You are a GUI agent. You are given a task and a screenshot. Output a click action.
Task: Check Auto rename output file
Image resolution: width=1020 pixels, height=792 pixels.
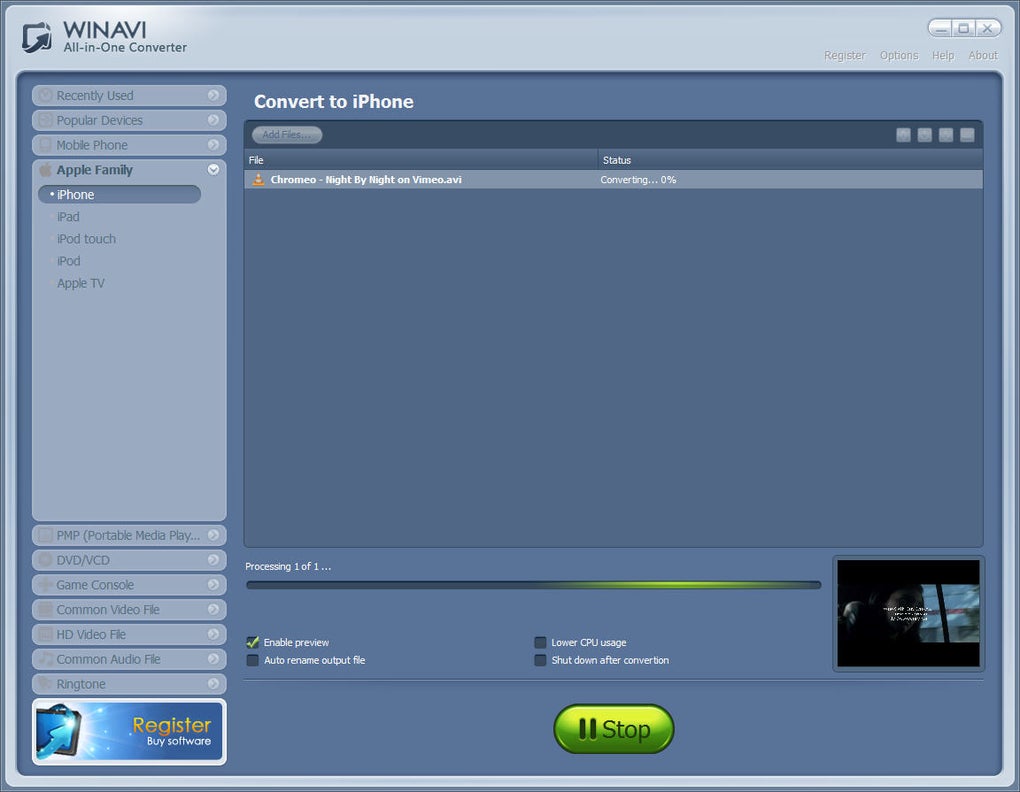(x=252, y=660)
